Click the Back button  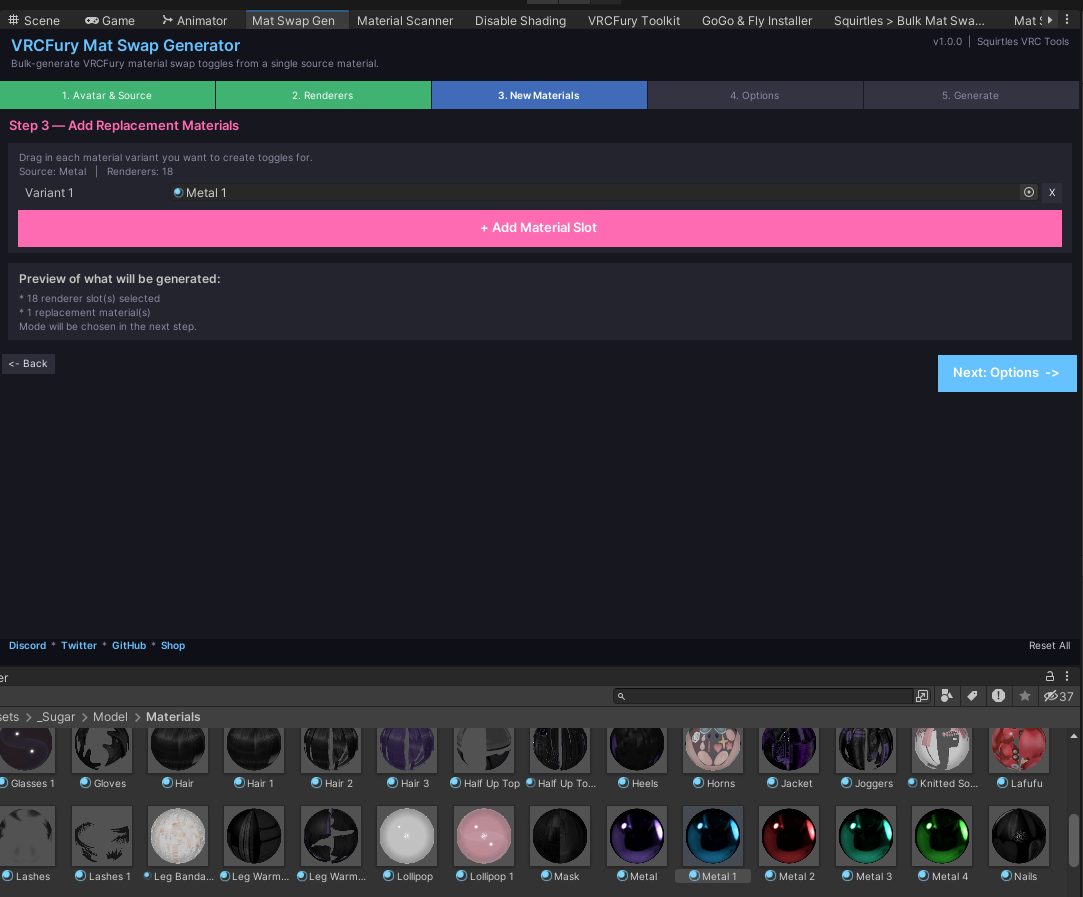[x=28, y=363]
